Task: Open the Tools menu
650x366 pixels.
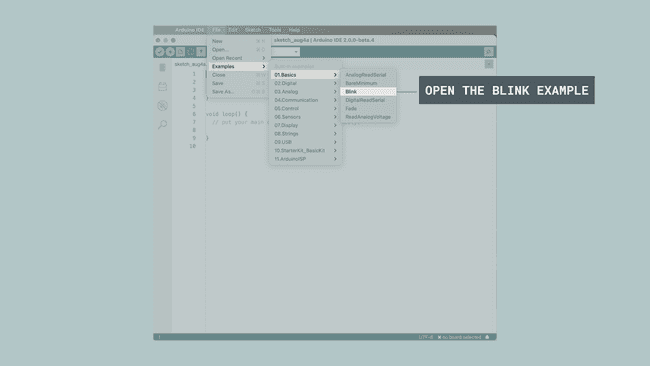Action: (x=275, y=30)
